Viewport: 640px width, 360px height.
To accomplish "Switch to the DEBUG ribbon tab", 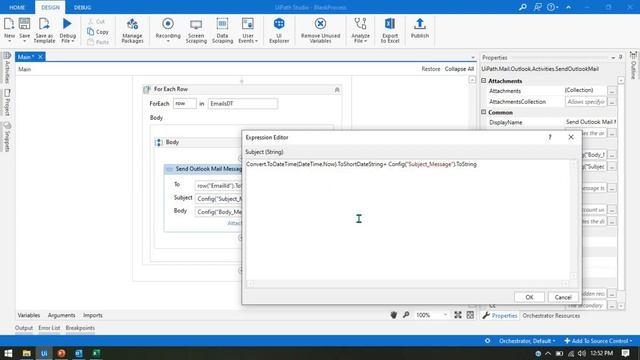I will 82,7.
